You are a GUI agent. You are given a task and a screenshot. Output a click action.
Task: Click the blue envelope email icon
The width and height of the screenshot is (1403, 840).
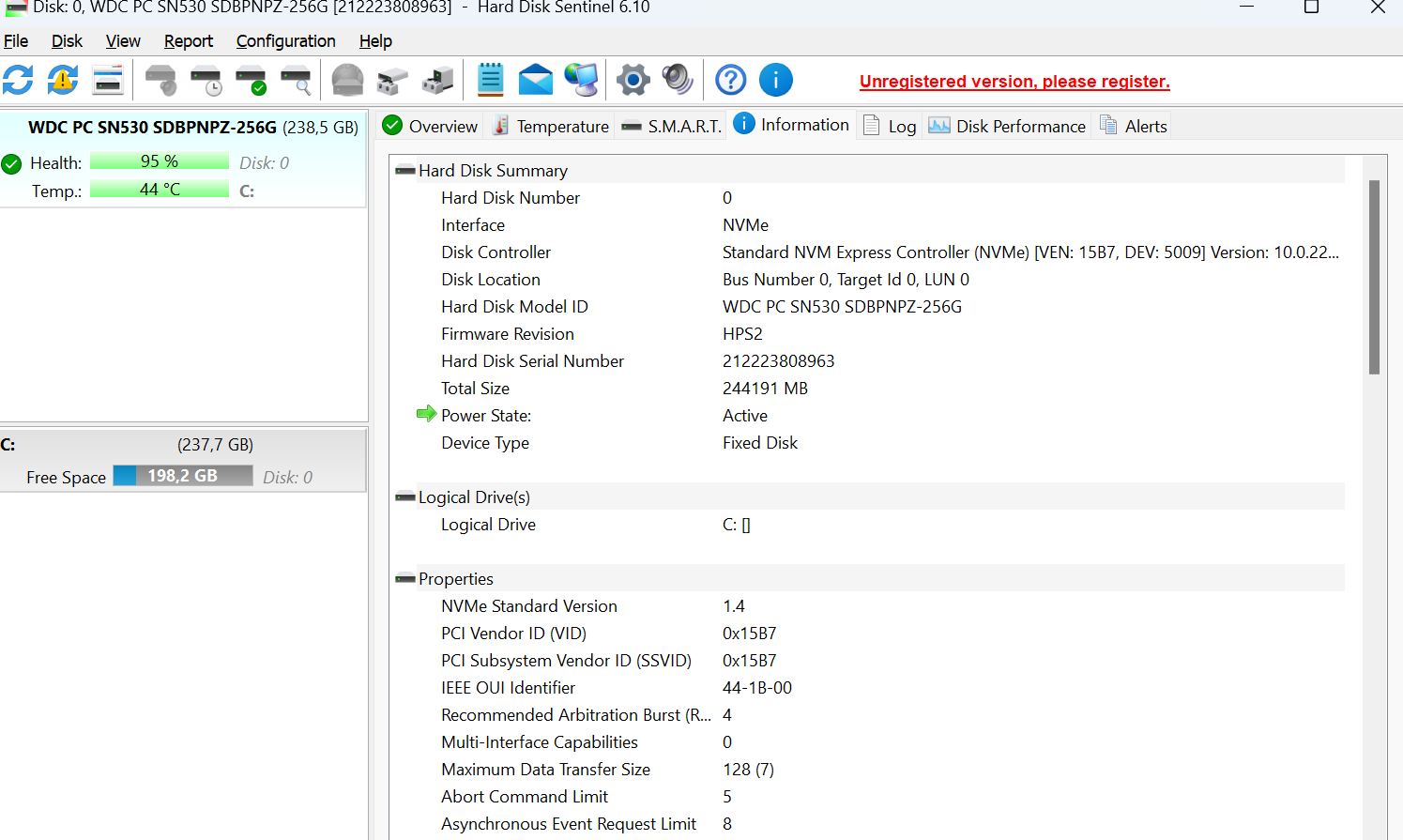point(535,81)
